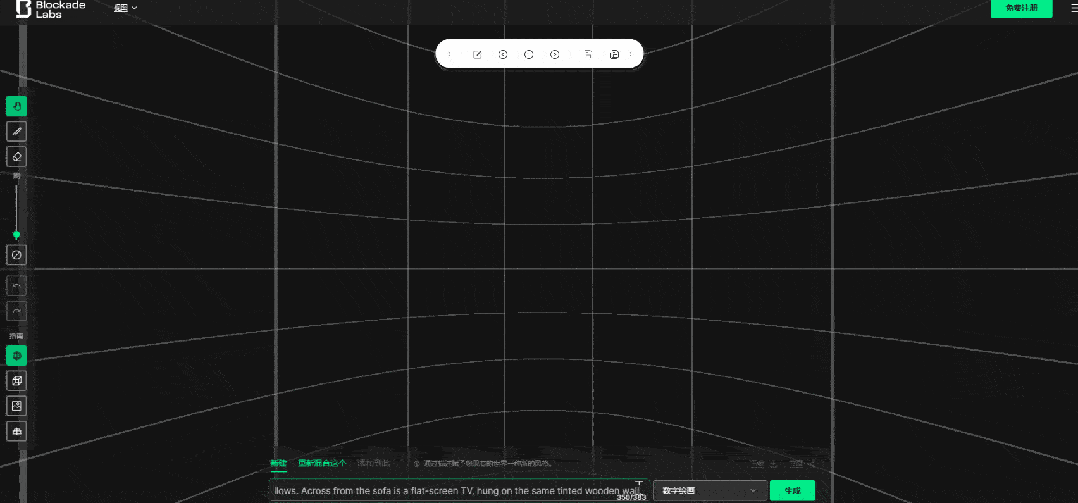Click the bottom VR headset-style sidebar icon
Image resolution: width=1078 pixels, height=503 pixels.
tap(16, 431)
